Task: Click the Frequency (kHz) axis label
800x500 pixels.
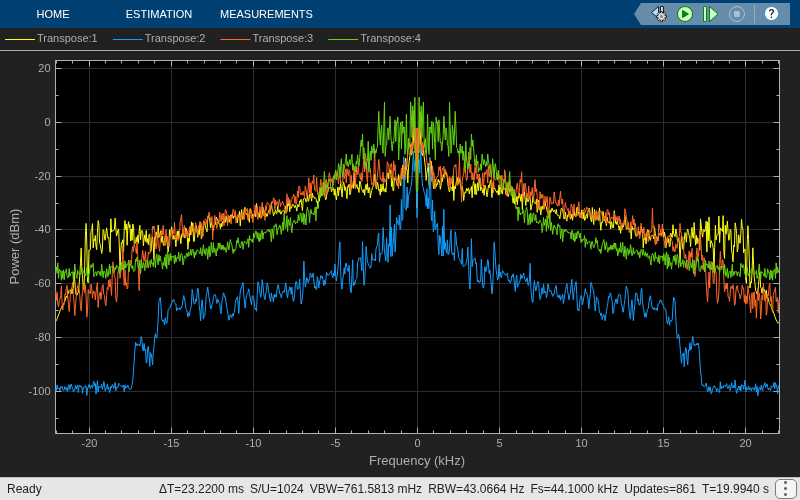Action: [x=417, y=461]
